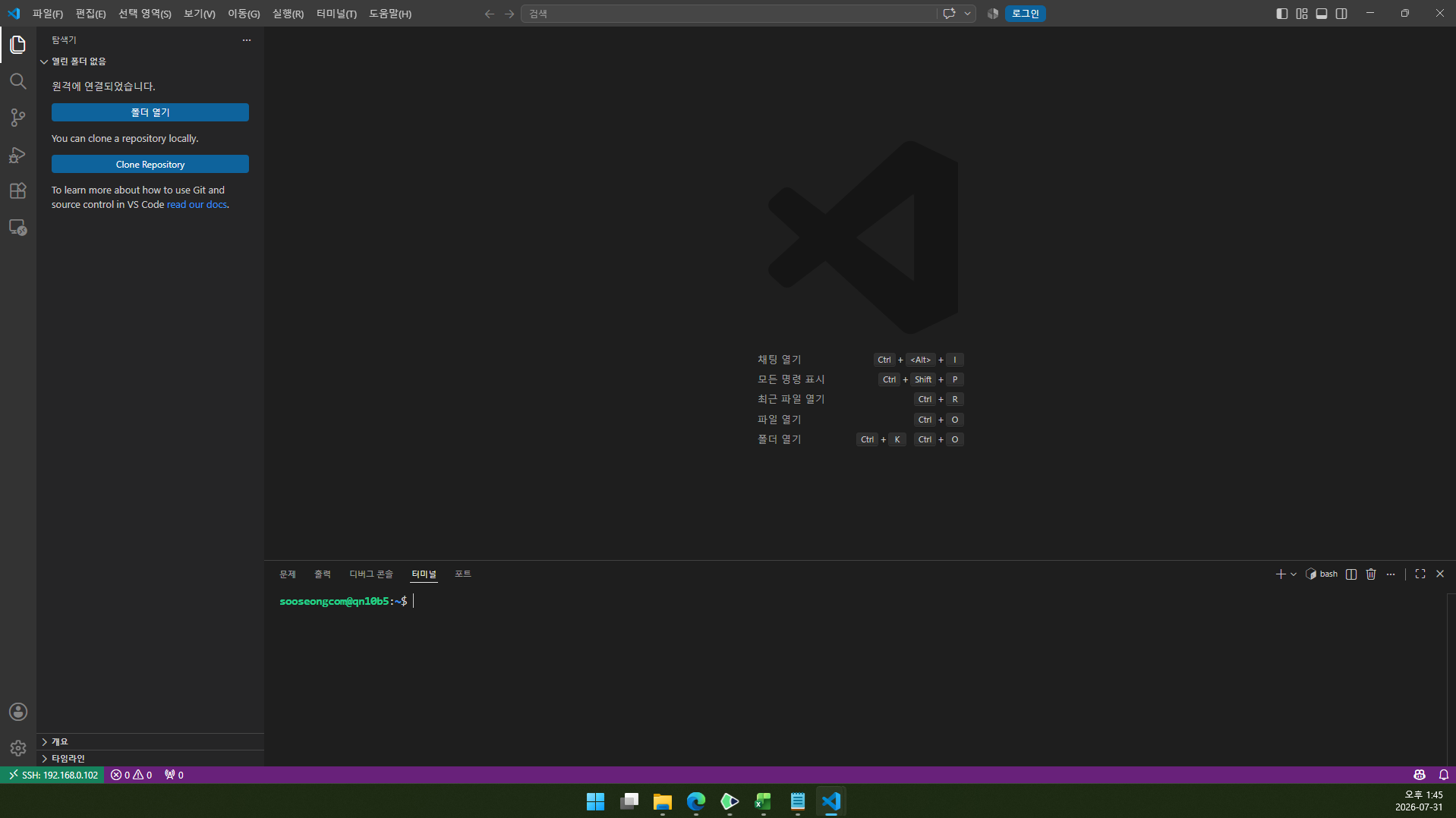This screenshot has width=1456, height=818.
Task: Click the icon left of the login button
Action: pyautogui.click(x=992, y=14)
